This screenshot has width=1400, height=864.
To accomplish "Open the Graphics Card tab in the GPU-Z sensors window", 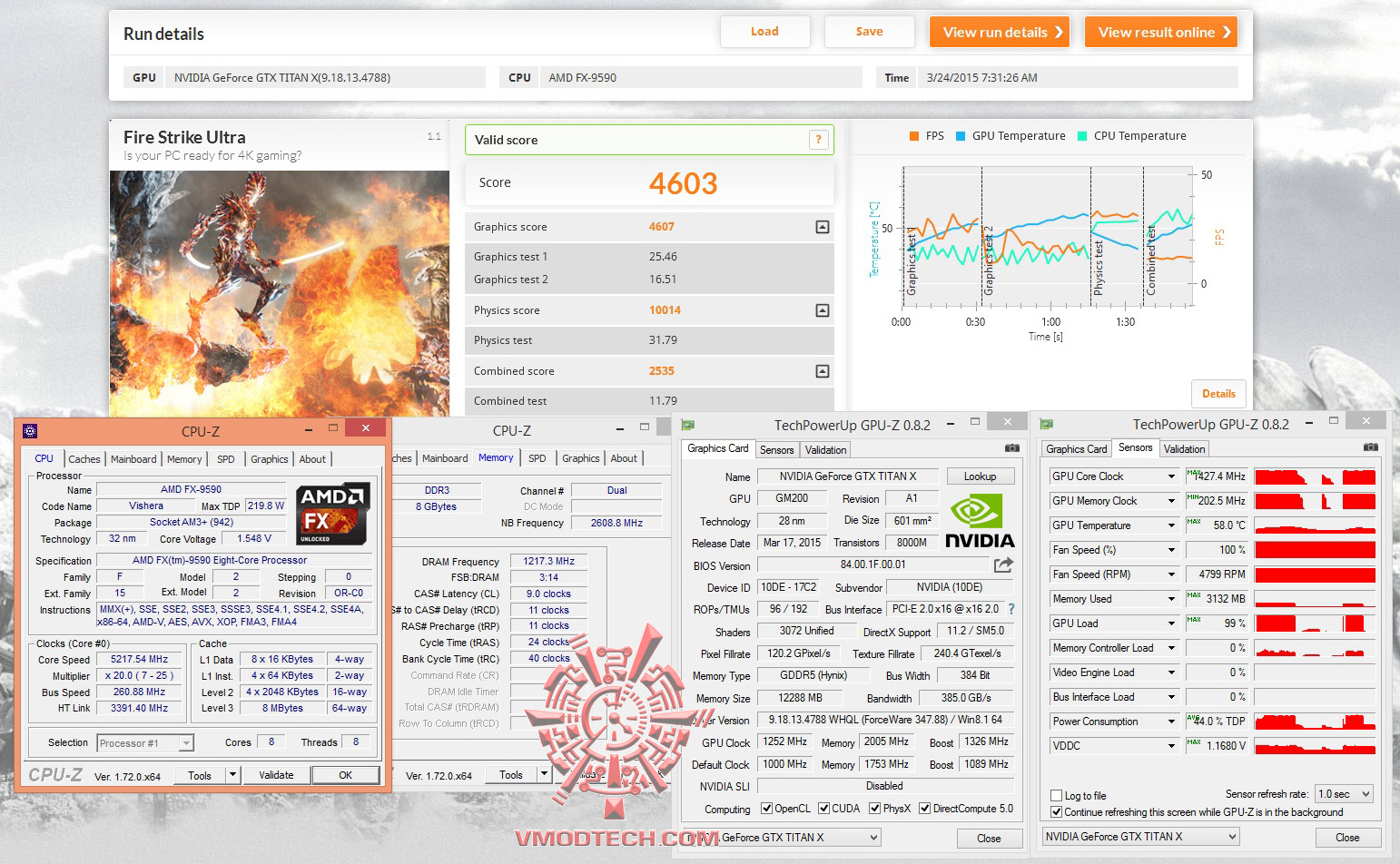I will pos(1077,449).
